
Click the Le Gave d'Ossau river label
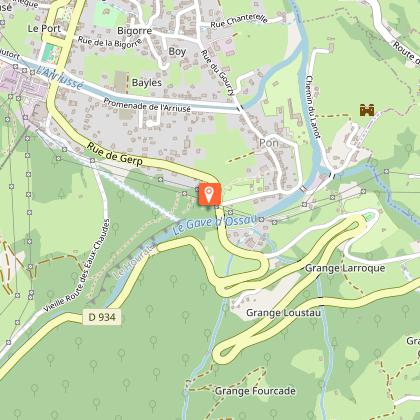click(215, 223)
